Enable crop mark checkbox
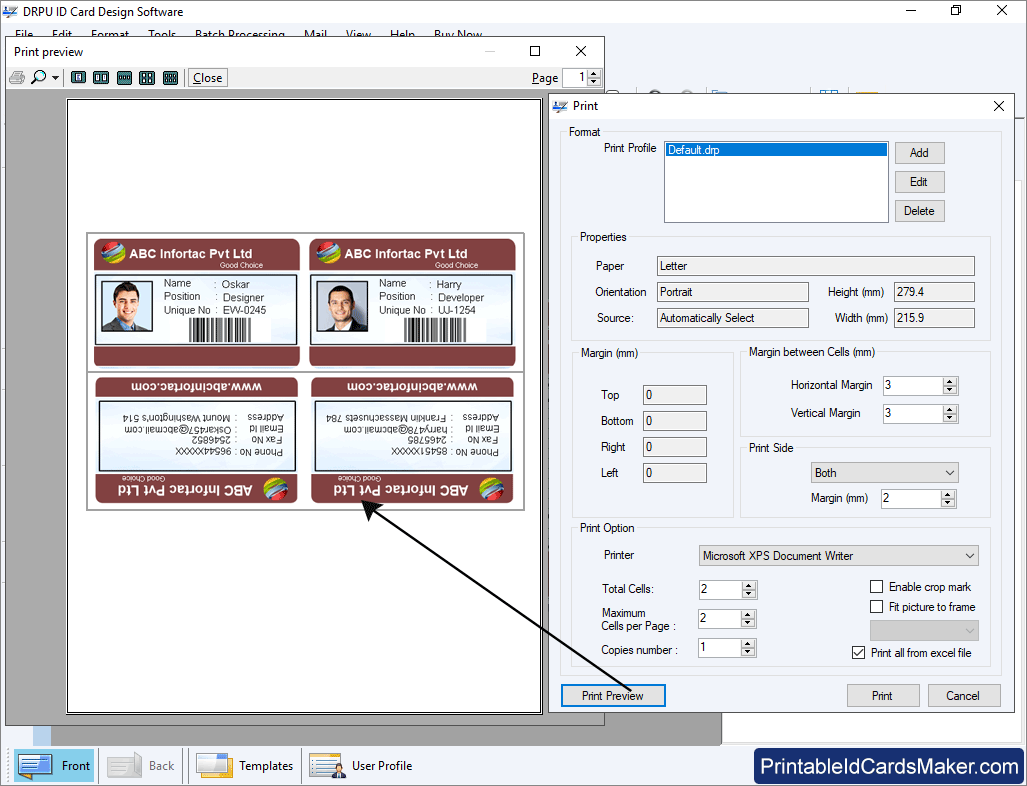Viewport: 1027px width, 786px height. (877, 587)
